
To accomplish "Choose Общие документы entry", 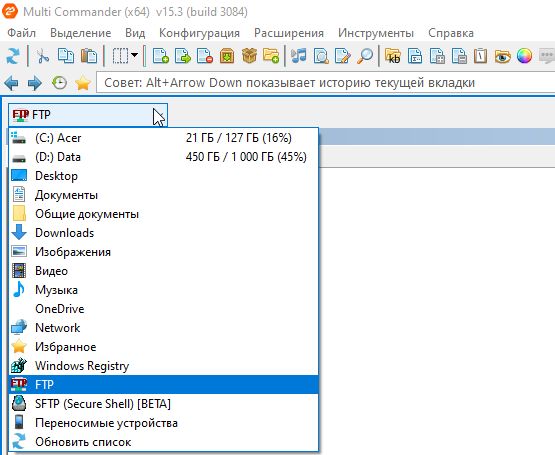I will point(164,214).
